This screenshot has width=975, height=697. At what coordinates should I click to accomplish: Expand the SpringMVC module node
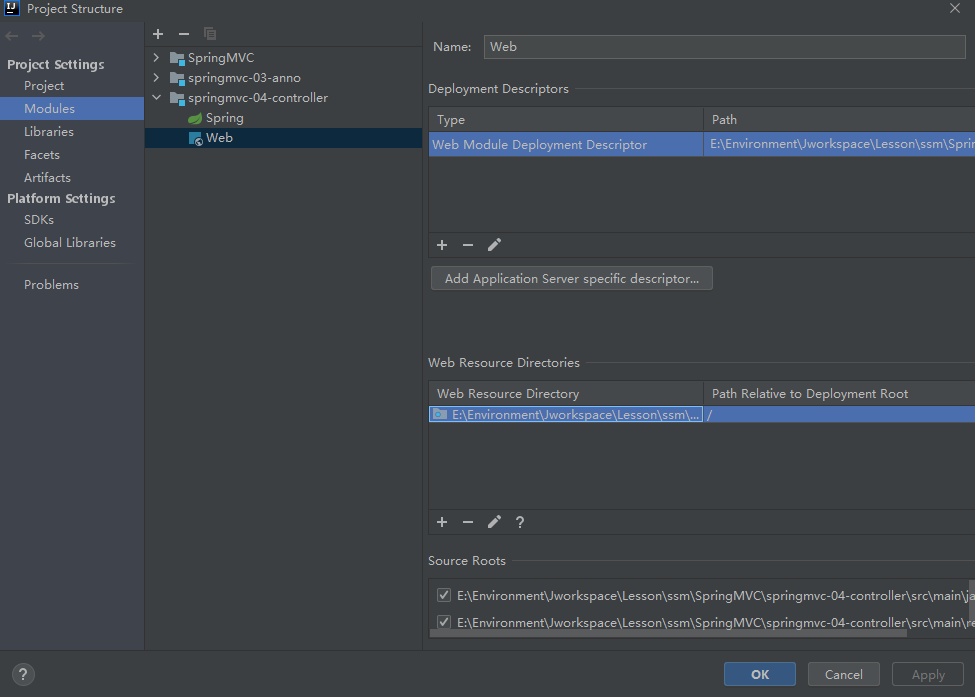tap(156, 58)
